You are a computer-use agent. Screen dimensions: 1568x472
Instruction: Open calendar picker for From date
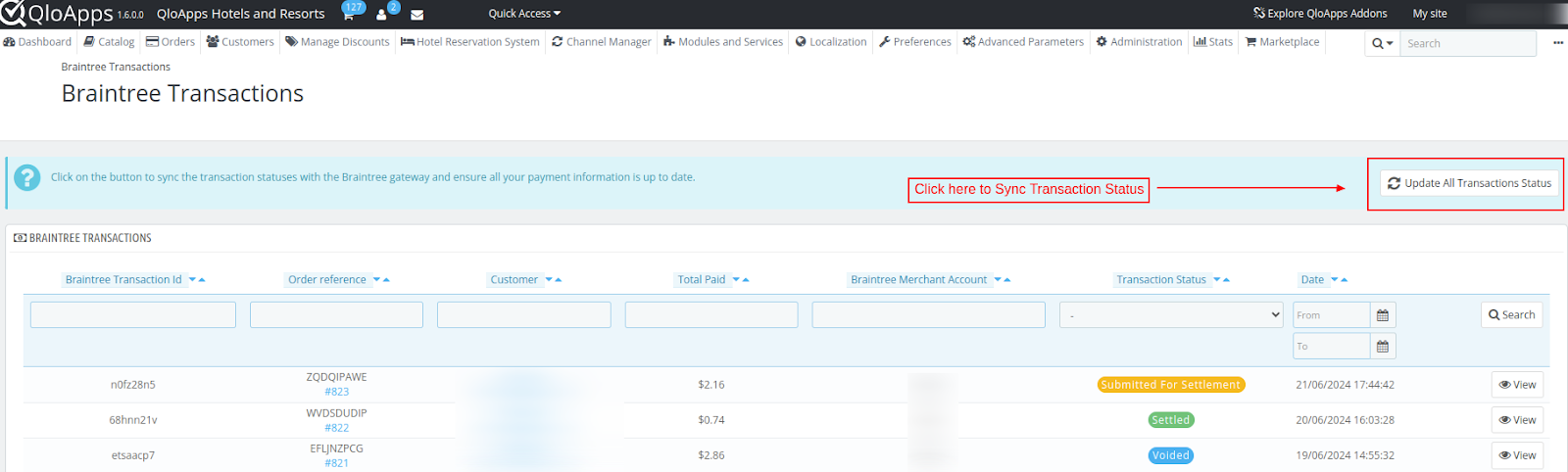[x=1383, y=315]
